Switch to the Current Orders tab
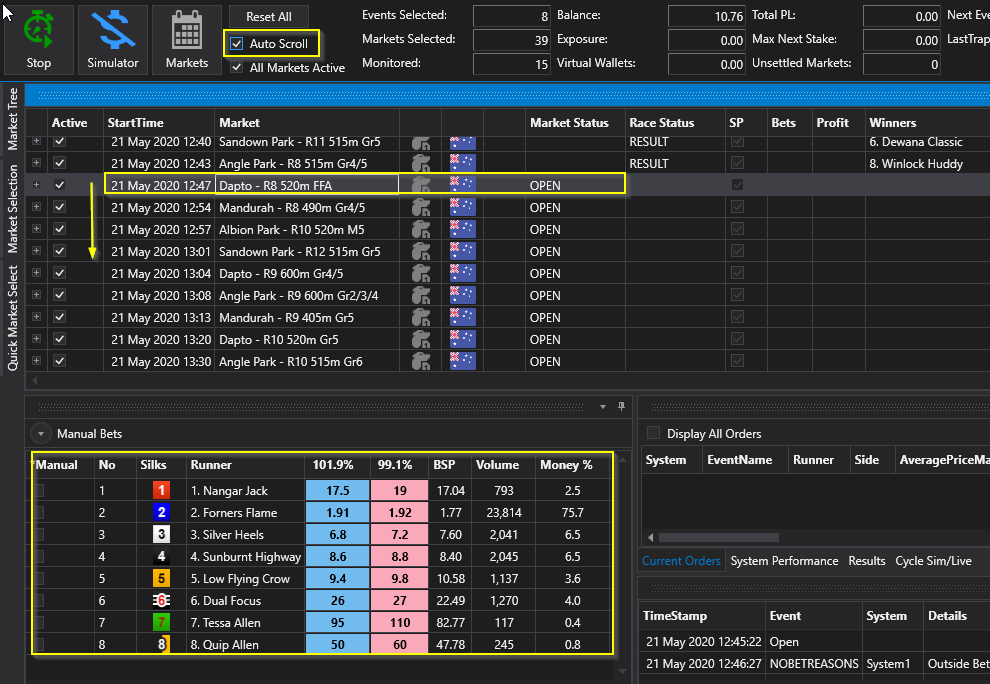The height and width of the screenshot is (684, 990). pyautogui.click(x=681, y=561)
